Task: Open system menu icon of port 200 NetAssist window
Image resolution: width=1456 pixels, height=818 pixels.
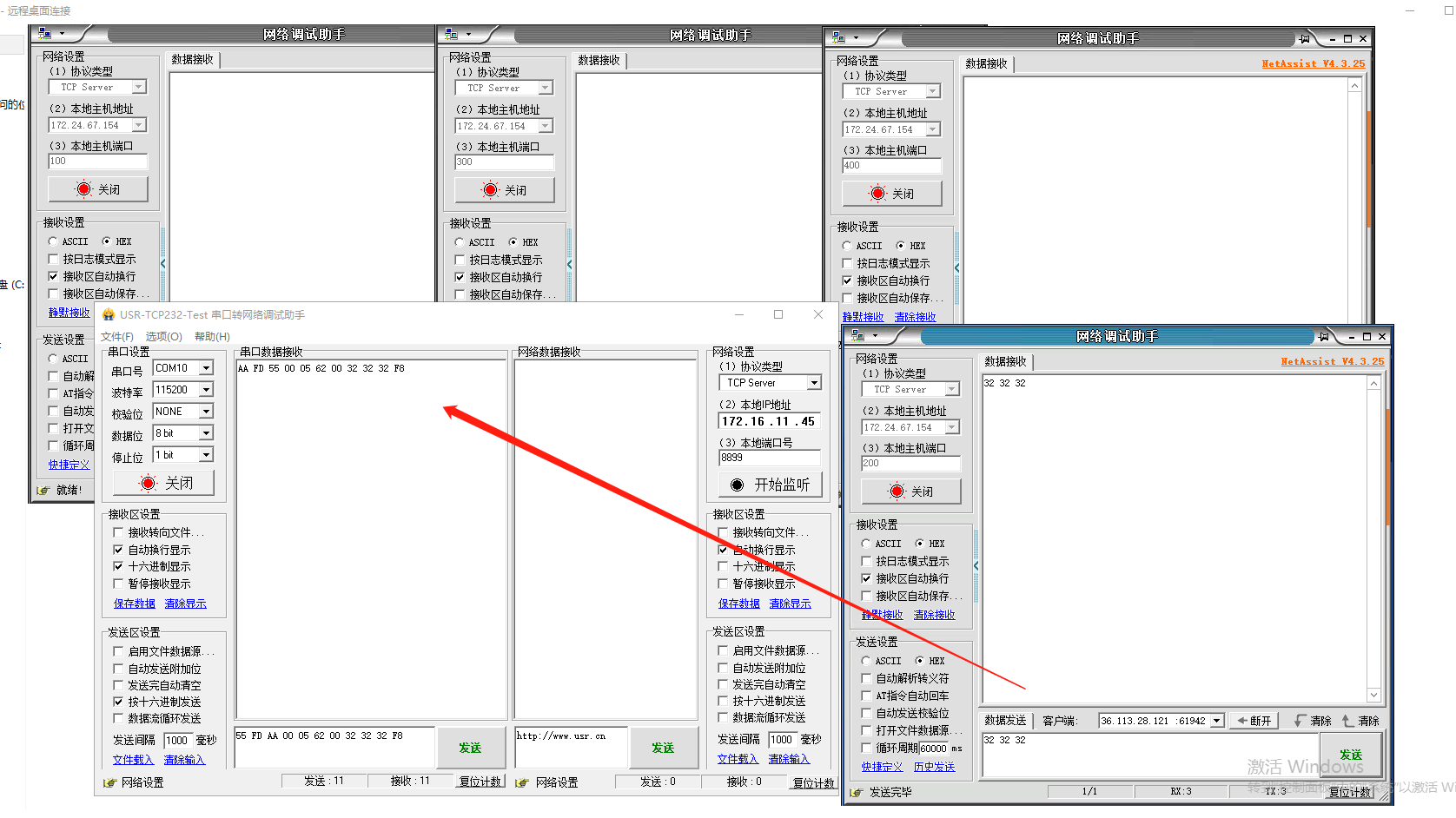Action: (x=859, y=336)
